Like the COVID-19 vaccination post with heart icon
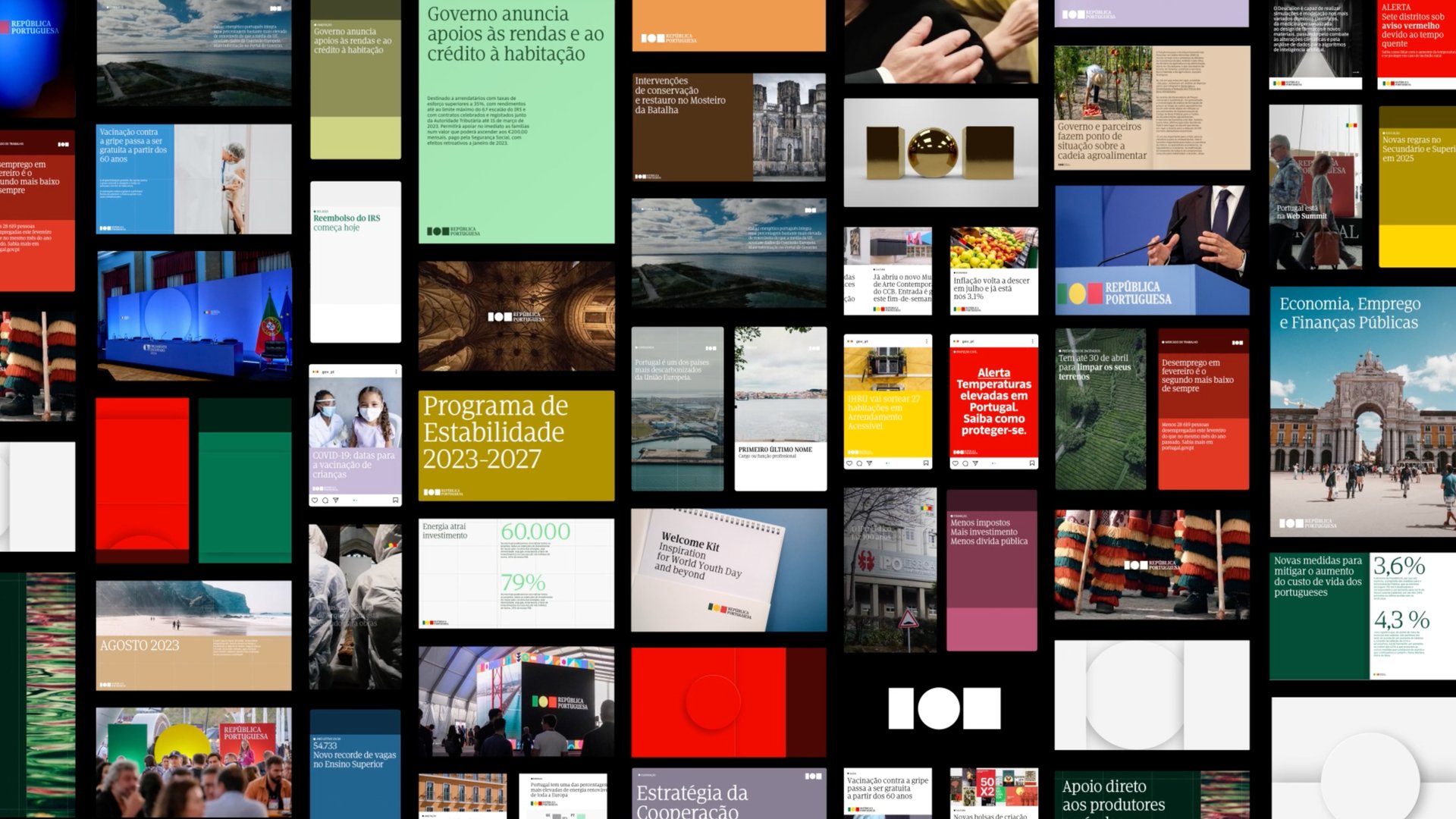Viewport: 1456px width, 819px height. point(315,500)
